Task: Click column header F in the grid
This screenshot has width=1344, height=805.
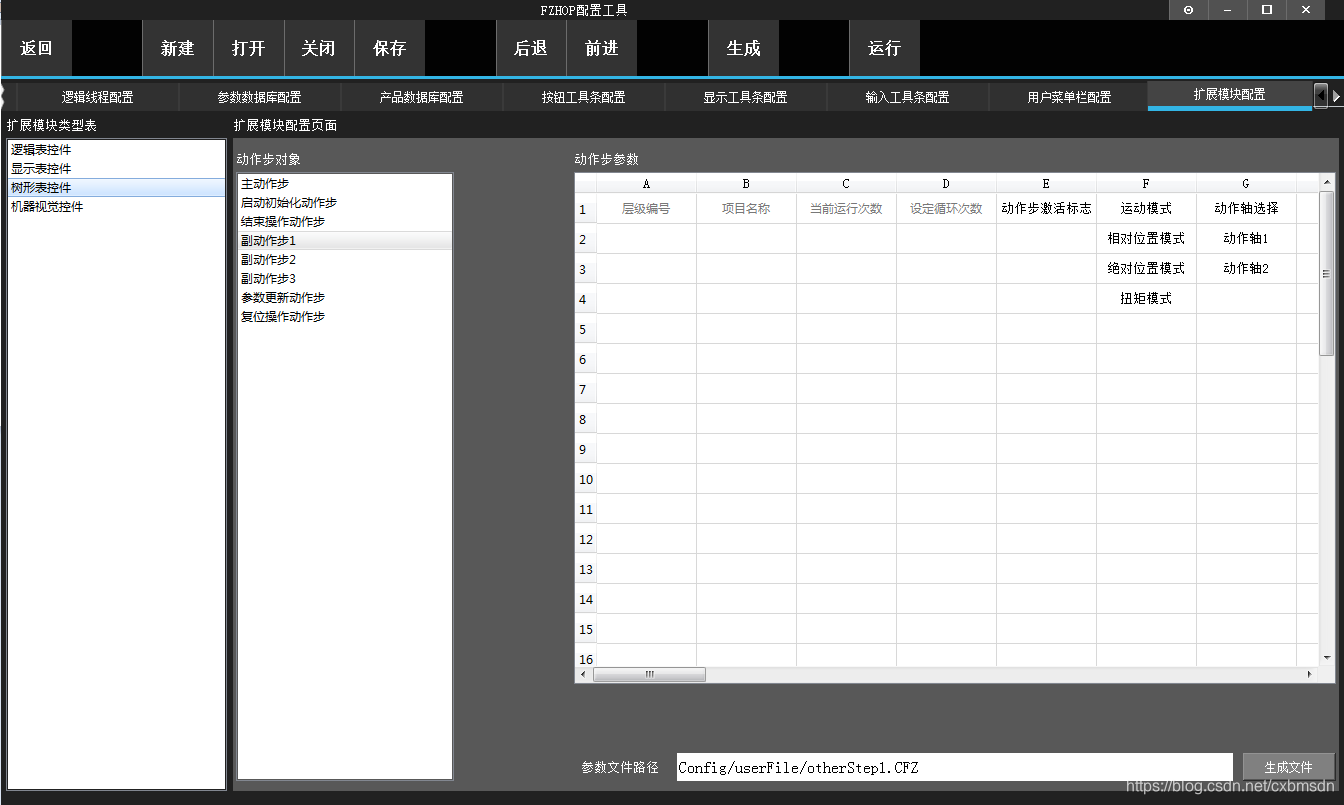Action: click(x=1146, y=183)
